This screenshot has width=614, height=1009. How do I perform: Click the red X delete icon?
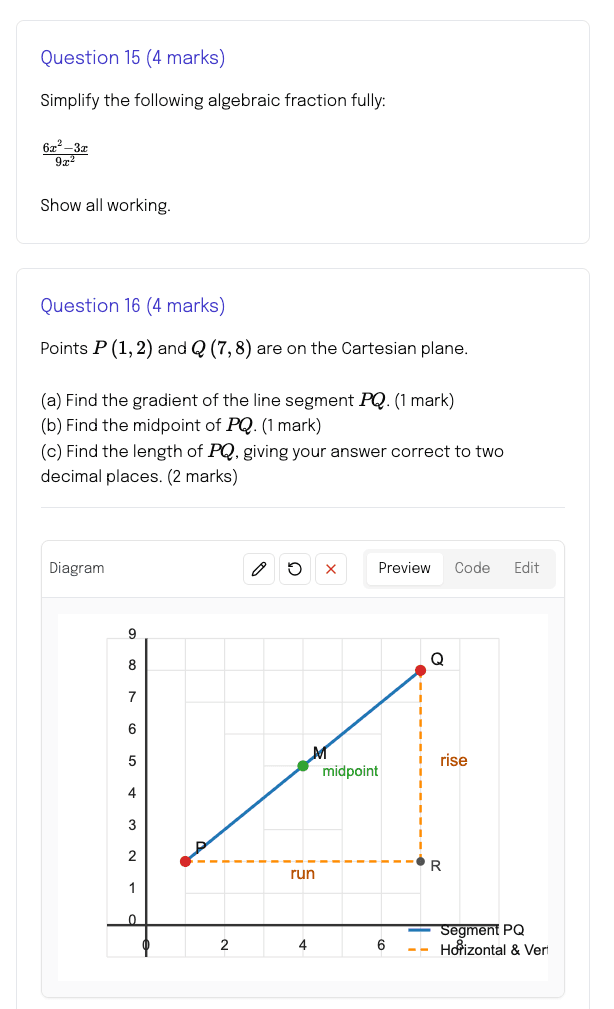click(329, 568)
